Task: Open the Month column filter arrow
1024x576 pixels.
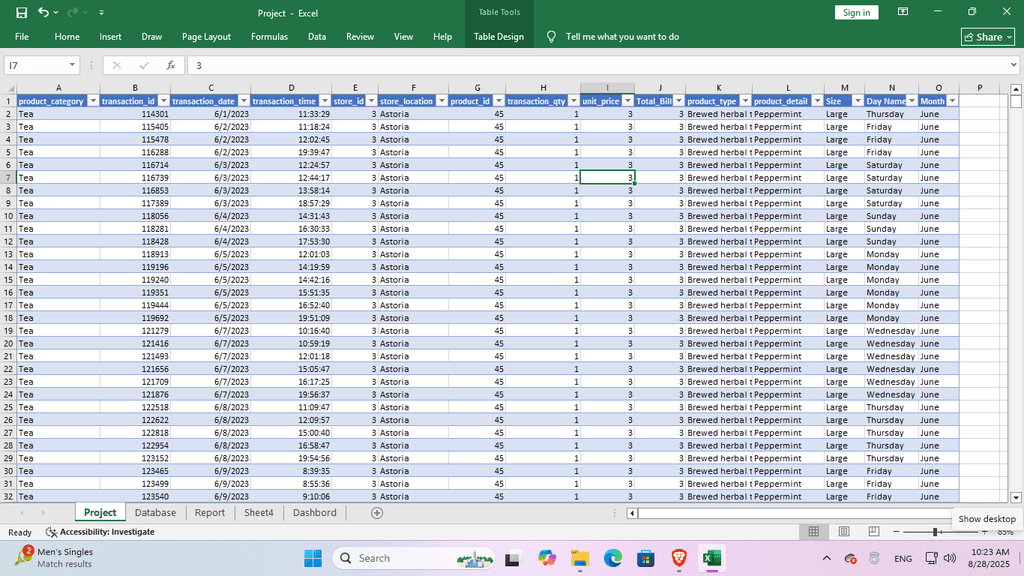Action: tap(952, 101)
